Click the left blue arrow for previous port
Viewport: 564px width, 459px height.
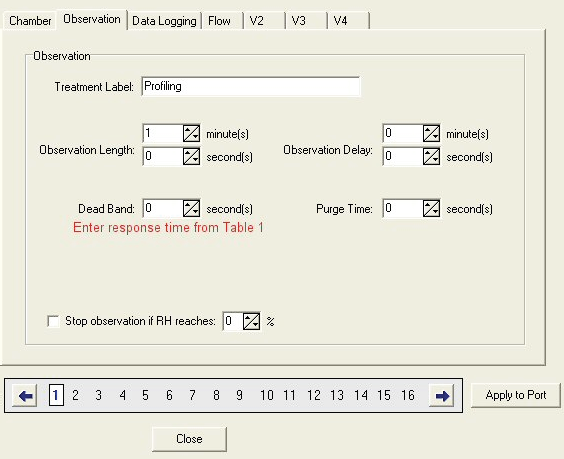pyautogui.click(x=24, y=396)
